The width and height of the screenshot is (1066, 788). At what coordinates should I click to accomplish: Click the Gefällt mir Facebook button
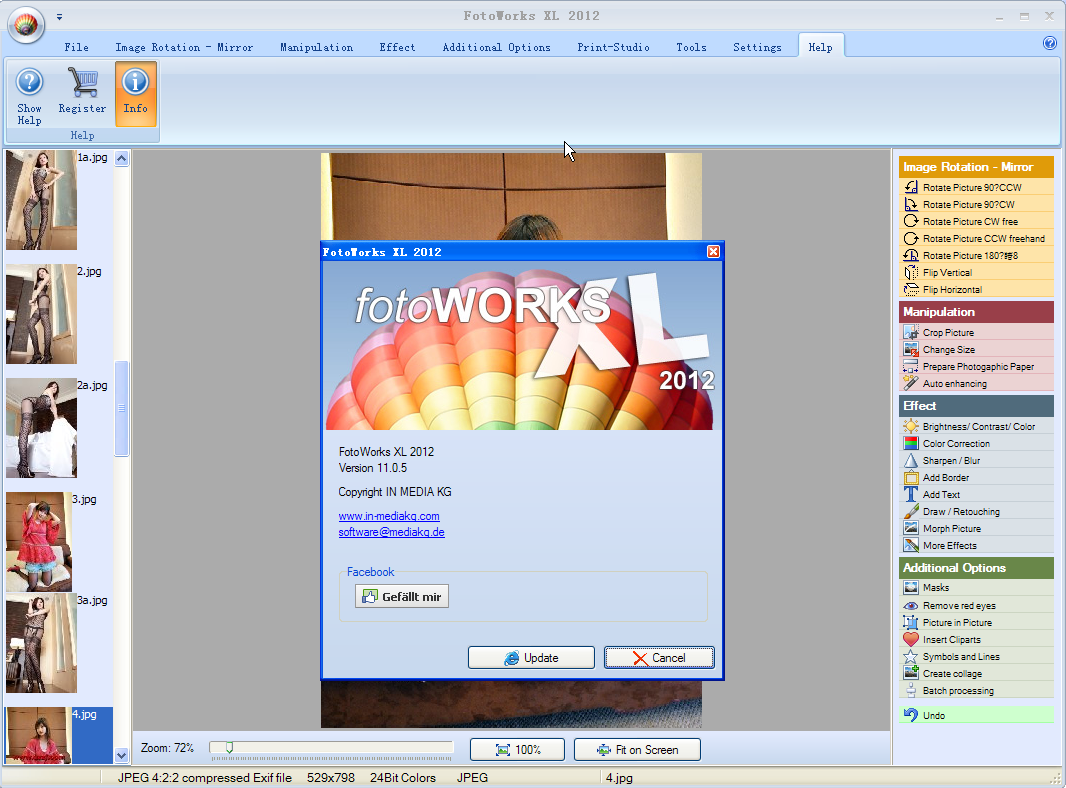pos(402,596)
